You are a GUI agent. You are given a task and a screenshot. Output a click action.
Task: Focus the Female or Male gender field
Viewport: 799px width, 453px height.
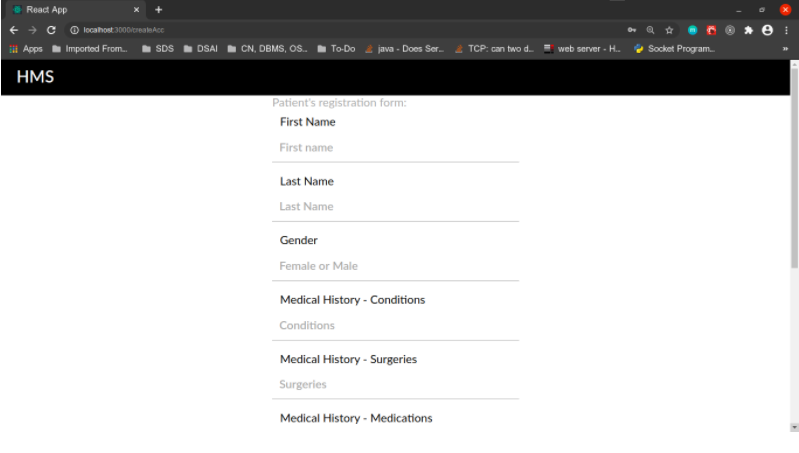click(395, 266)
